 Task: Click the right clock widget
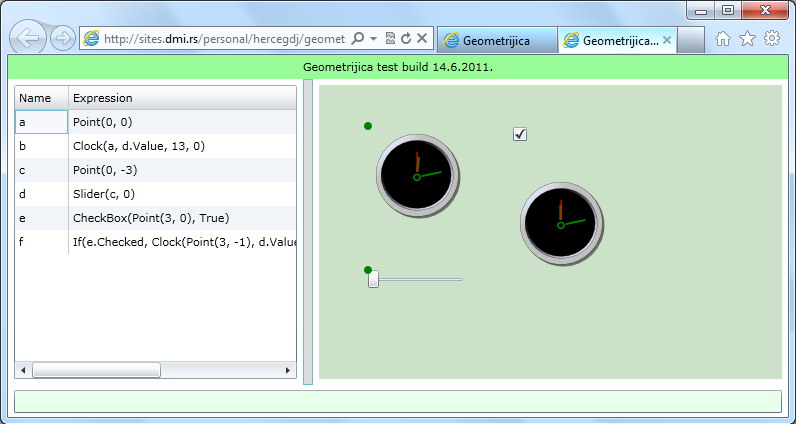coord(561,223)
